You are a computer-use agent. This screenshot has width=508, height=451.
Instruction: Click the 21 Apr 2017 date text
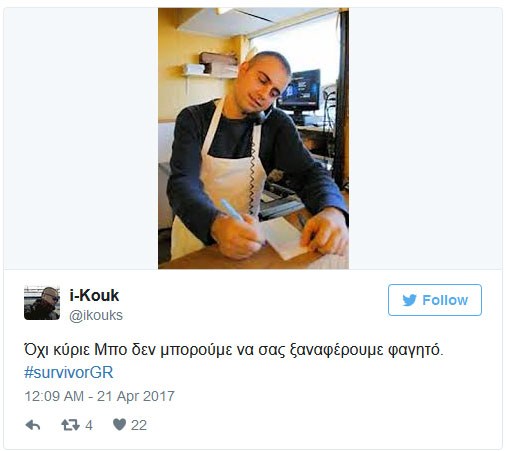[x=136, y=396]
